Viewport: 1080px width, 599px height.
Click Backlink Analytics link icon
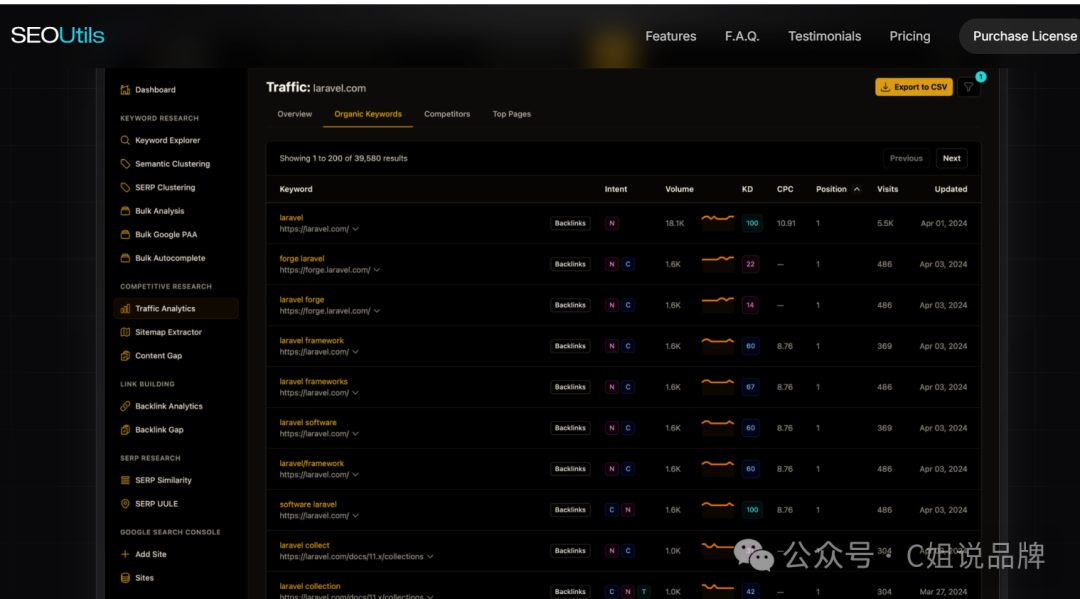[x=125, y=406]
